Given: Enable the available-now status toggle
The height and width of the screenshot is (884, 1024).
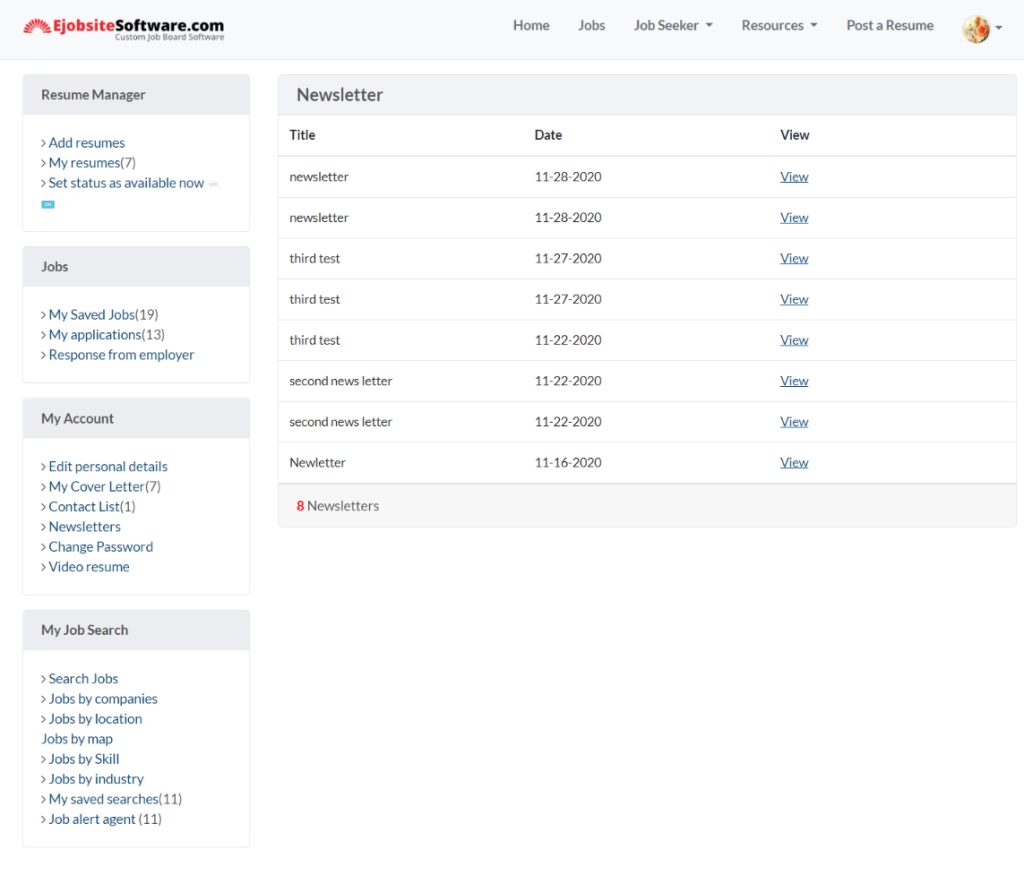Looking at the screenshot, I should (48, 203).
